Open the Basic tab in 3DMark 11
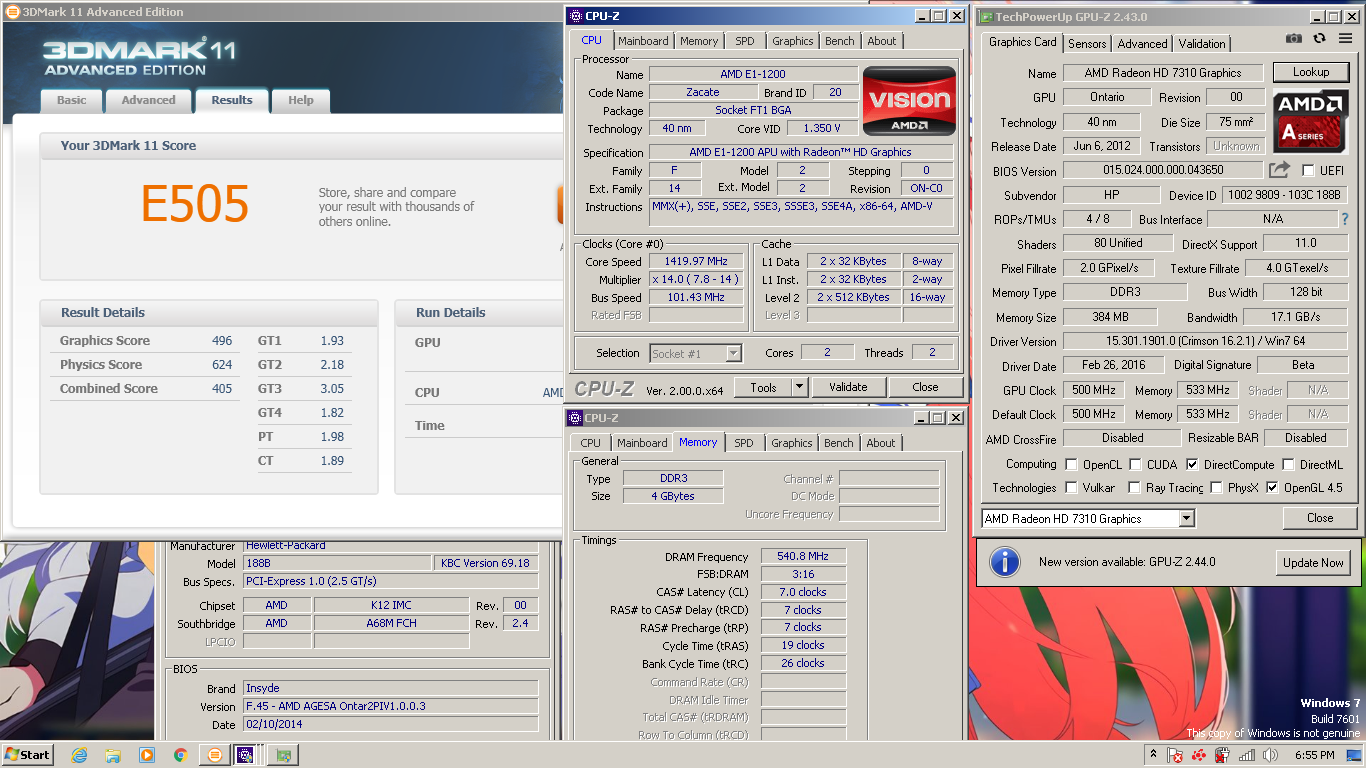Viewport: 1366px width, 768px height. tap(72, 100)
